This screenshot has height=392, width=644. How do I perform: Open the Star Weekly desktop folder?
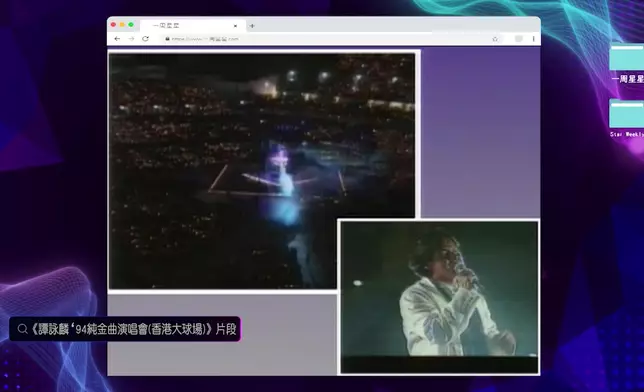(627, 118)
